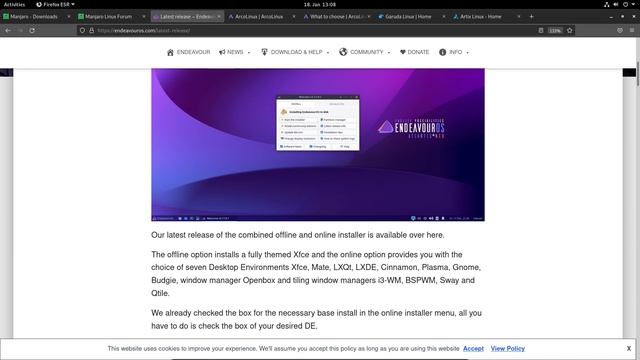Close the Garuda Linux | Home tab
640x360 pixels.
tap(444, 17)
